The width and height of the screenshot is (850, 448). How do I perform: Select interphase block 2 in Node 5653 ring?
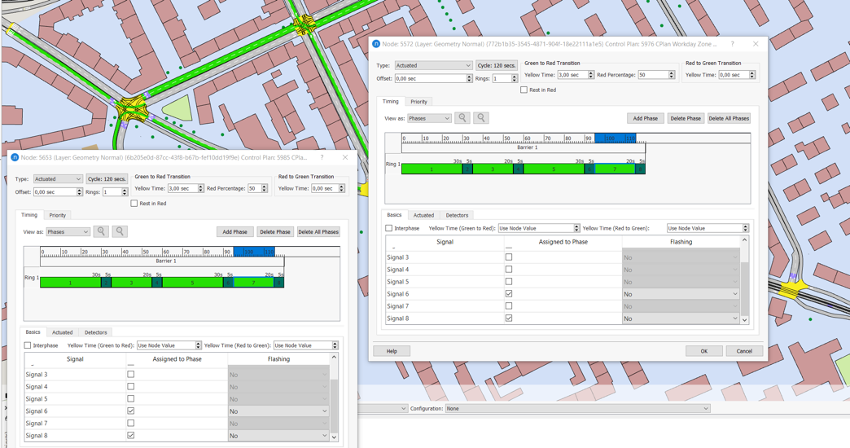point(106,283)
